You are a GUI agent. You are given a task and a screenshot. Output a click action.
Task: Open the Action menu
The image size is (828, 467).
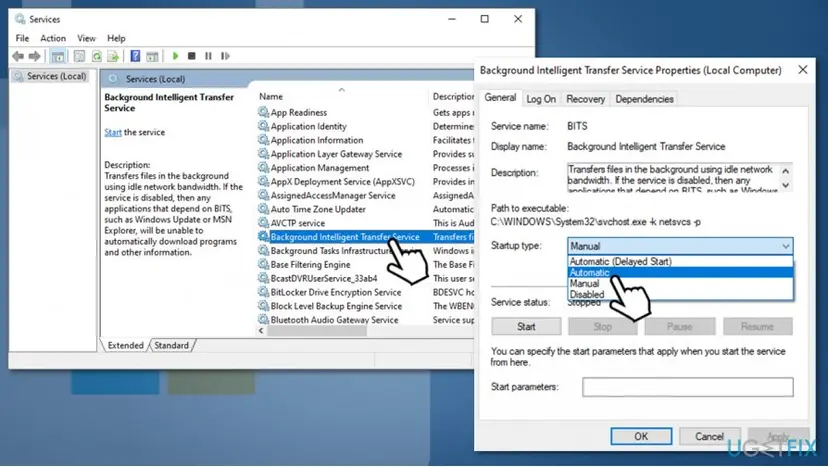53,38
